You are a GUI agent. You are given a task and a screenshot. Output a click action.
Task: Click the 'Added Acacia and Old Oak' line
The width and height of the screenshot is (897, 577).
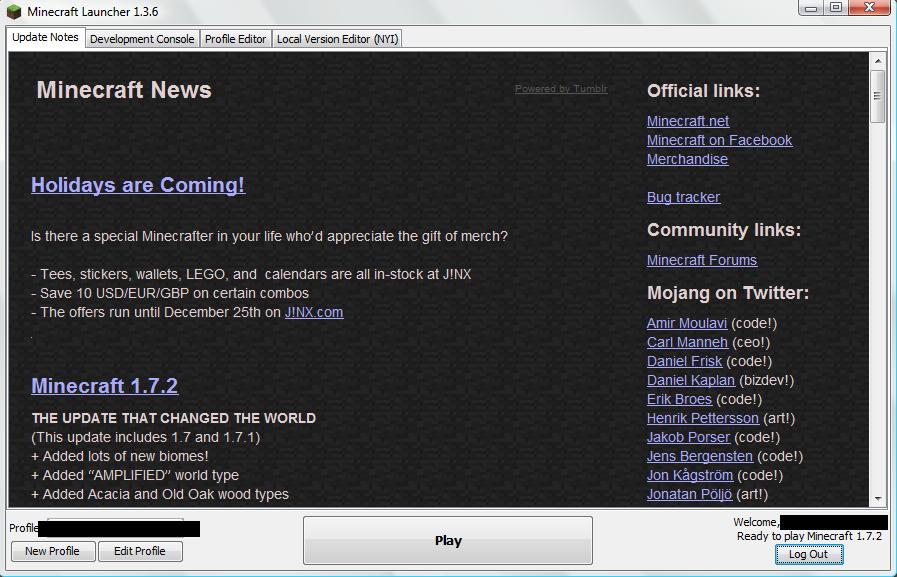[160, 494]
